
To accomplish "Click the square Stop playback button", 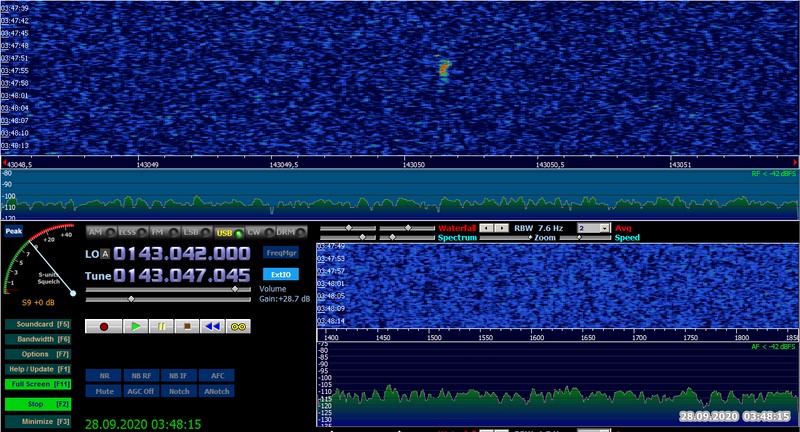I will 185,326.
